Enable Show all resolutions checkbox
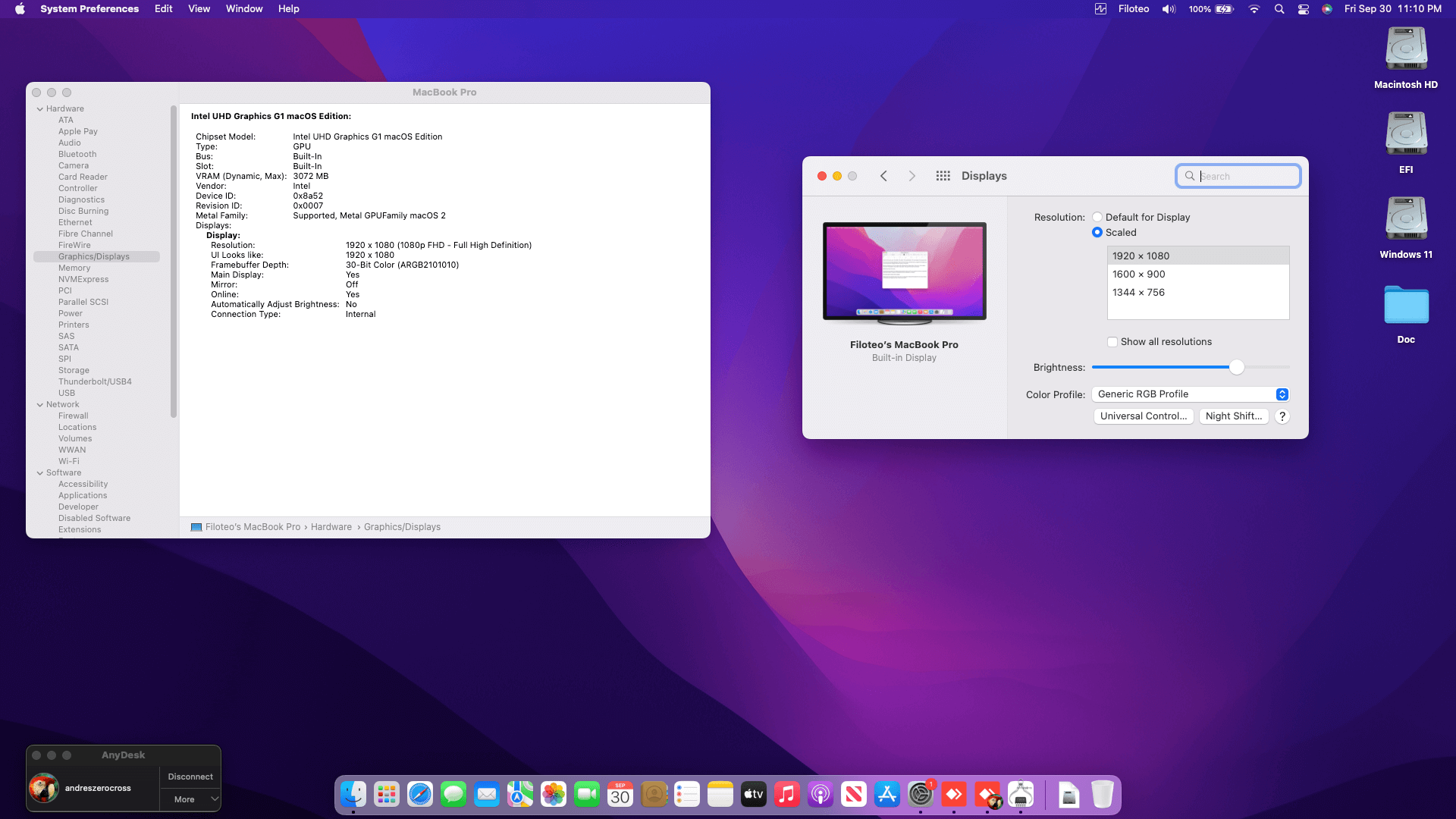This screenshot has height=819, width=1456. (1112, 342)
